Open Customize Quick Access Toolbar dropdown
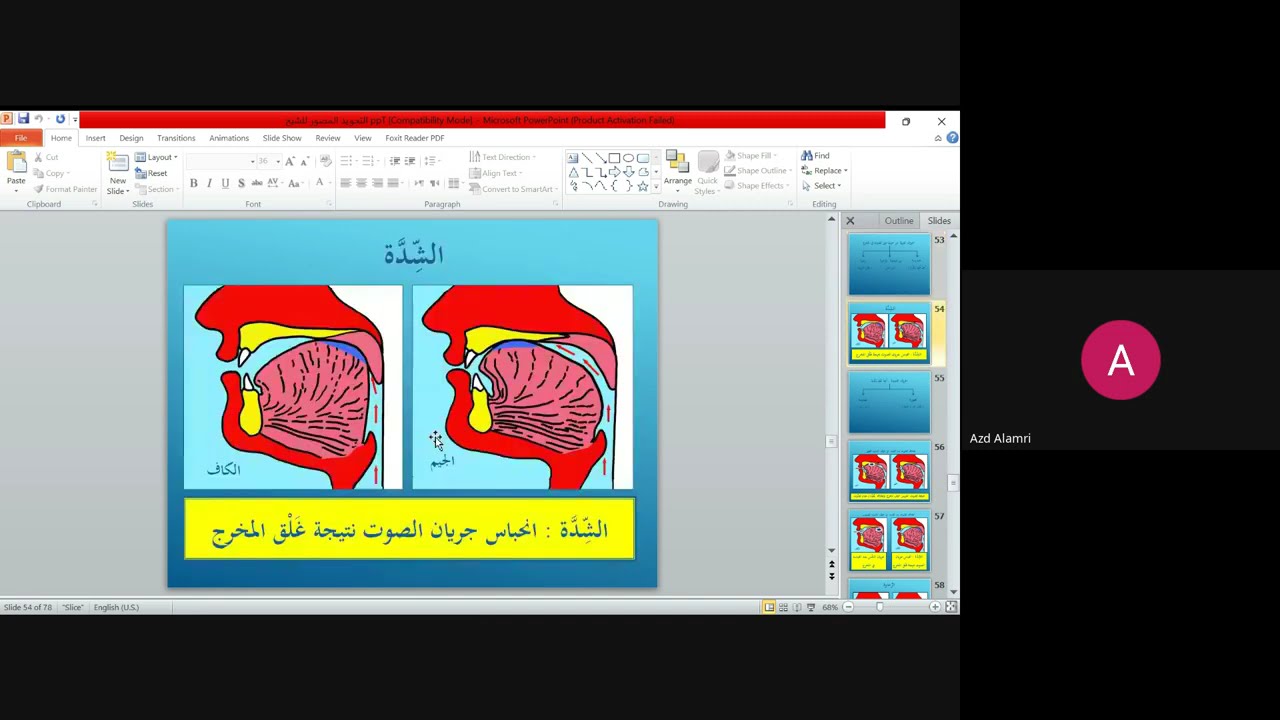 pos(75,120)
